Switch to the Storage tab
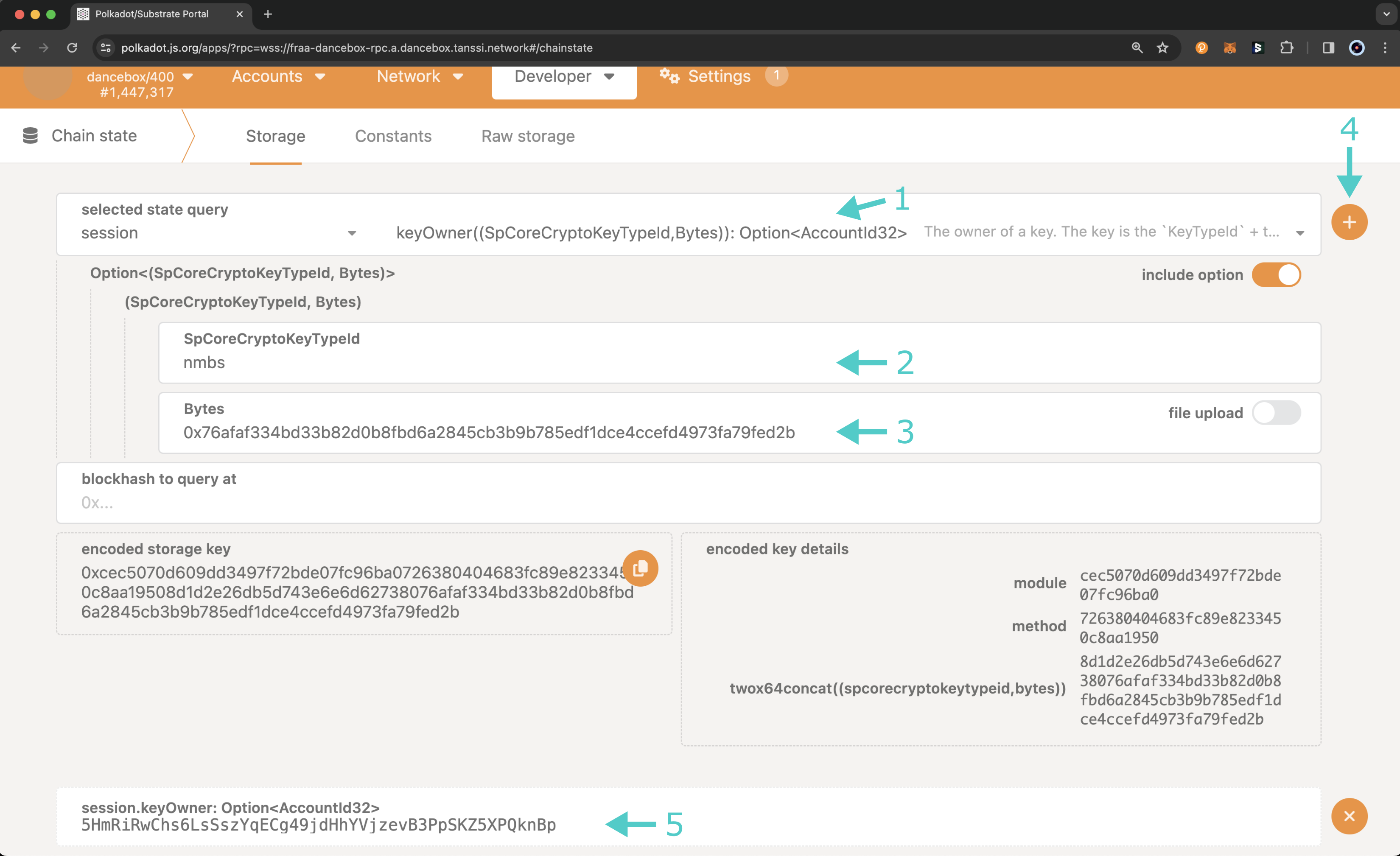Viewport: 1400px width, 856px height. pyautogui.click(x=276, y=136)
